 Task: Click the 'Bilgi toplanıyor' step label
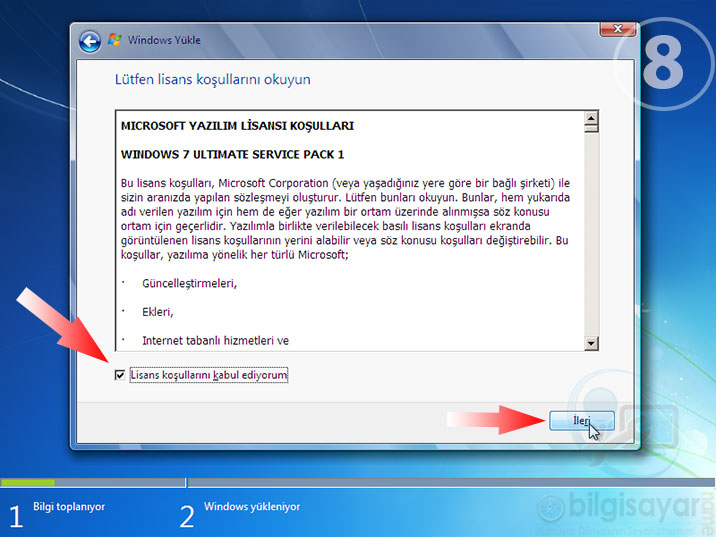coord(69,506)
